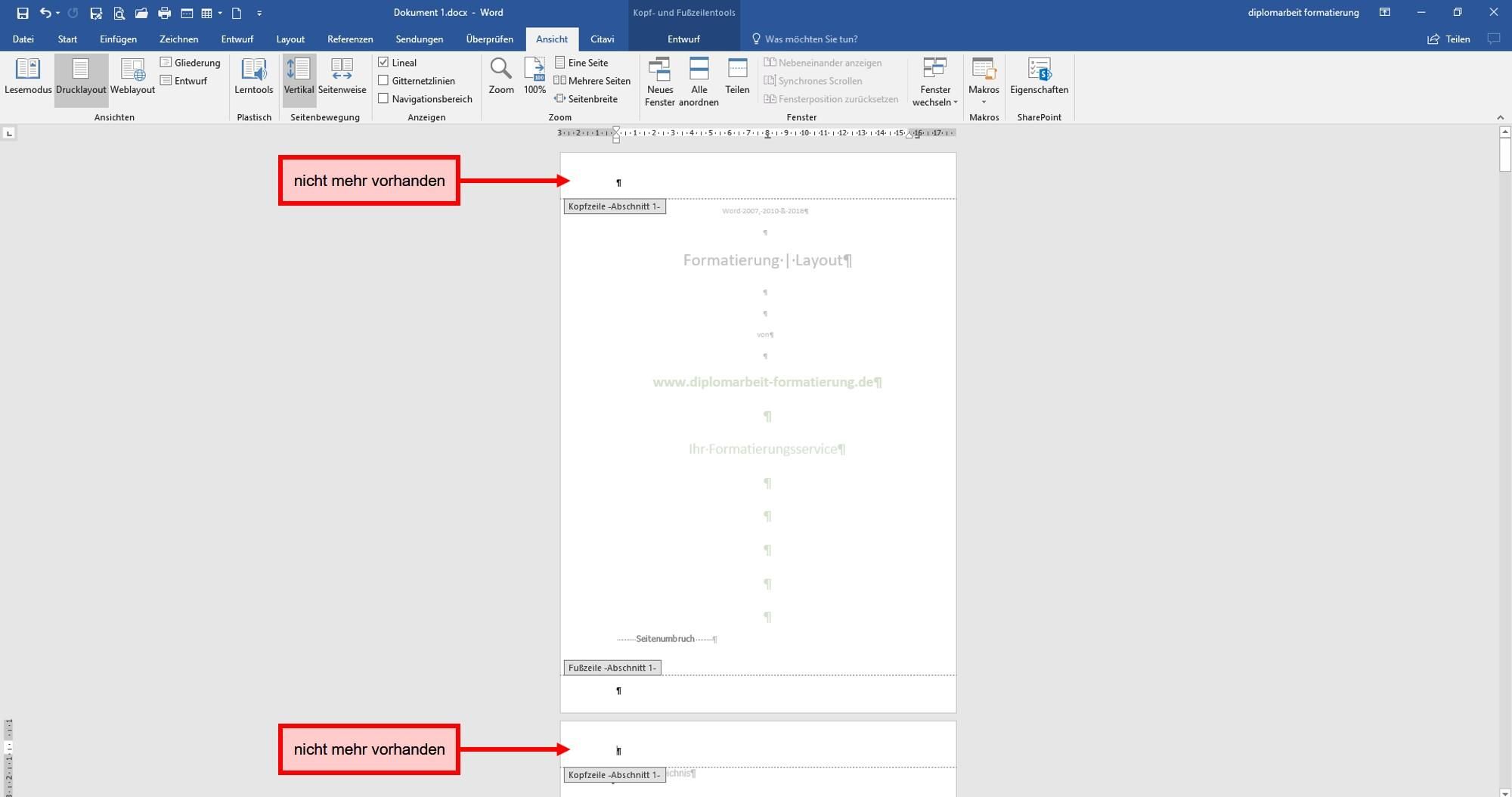Fit to Seitenbreite
1512x797 pixels.
pos(586,99)
